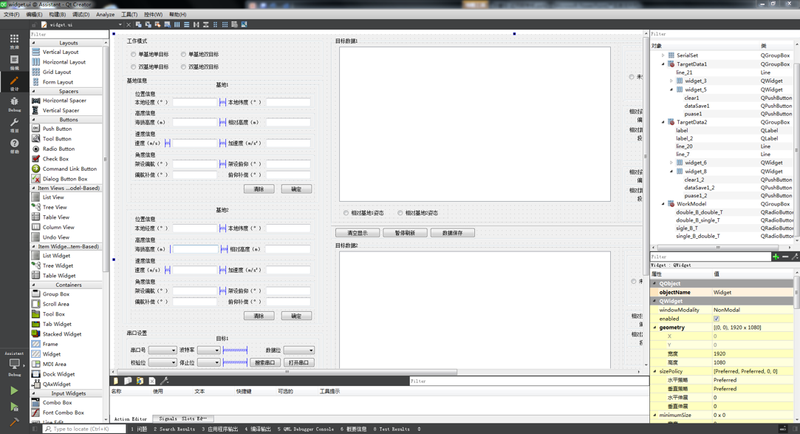Click the 清空显示 button
The height and width of the screenshot is (434, 800).
(358, 233)
